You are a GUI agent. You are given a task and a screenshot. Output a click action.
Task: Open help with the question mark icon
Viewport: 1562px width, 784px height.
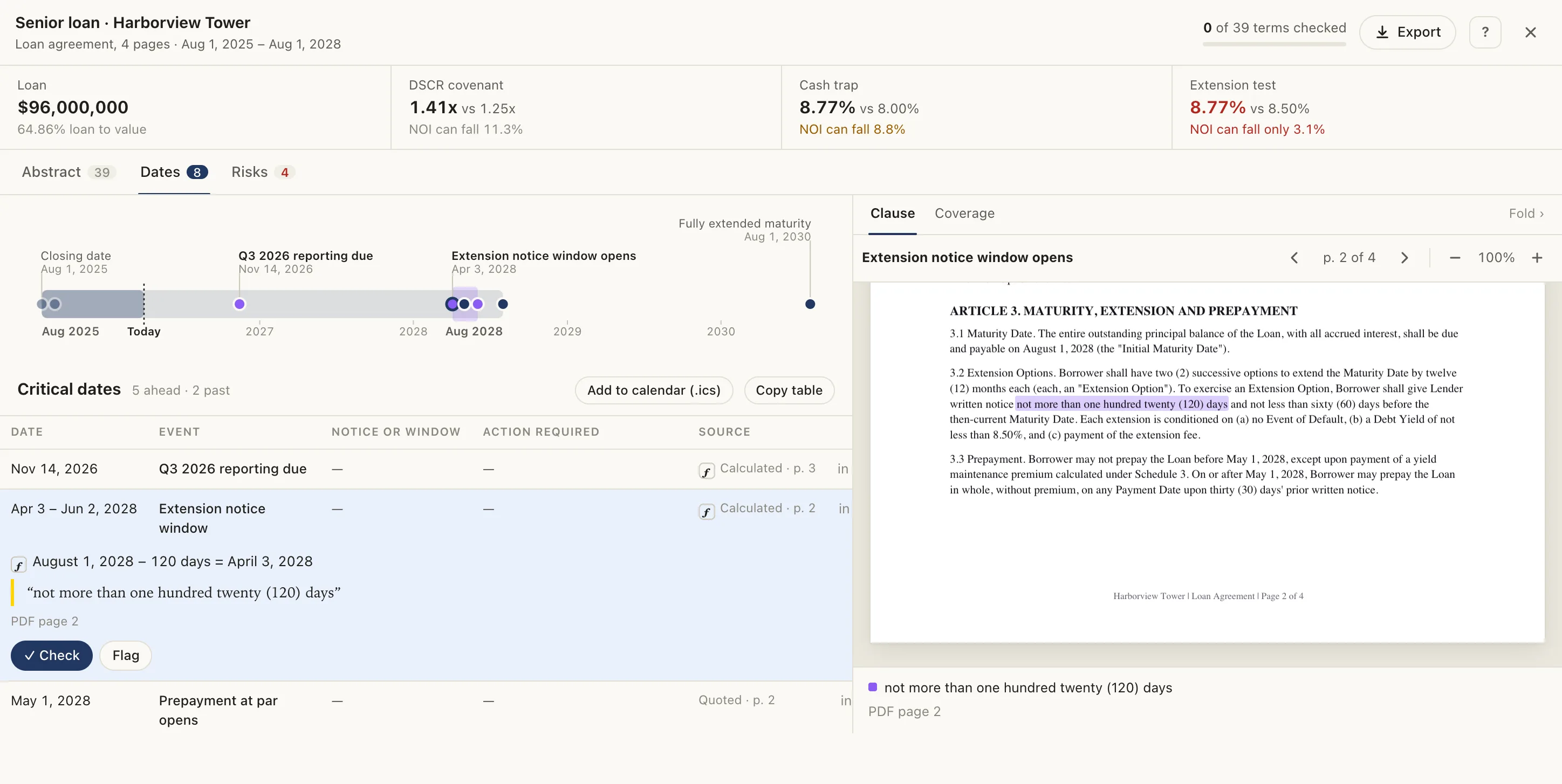pyautogui.click(x=1485, y=32)
